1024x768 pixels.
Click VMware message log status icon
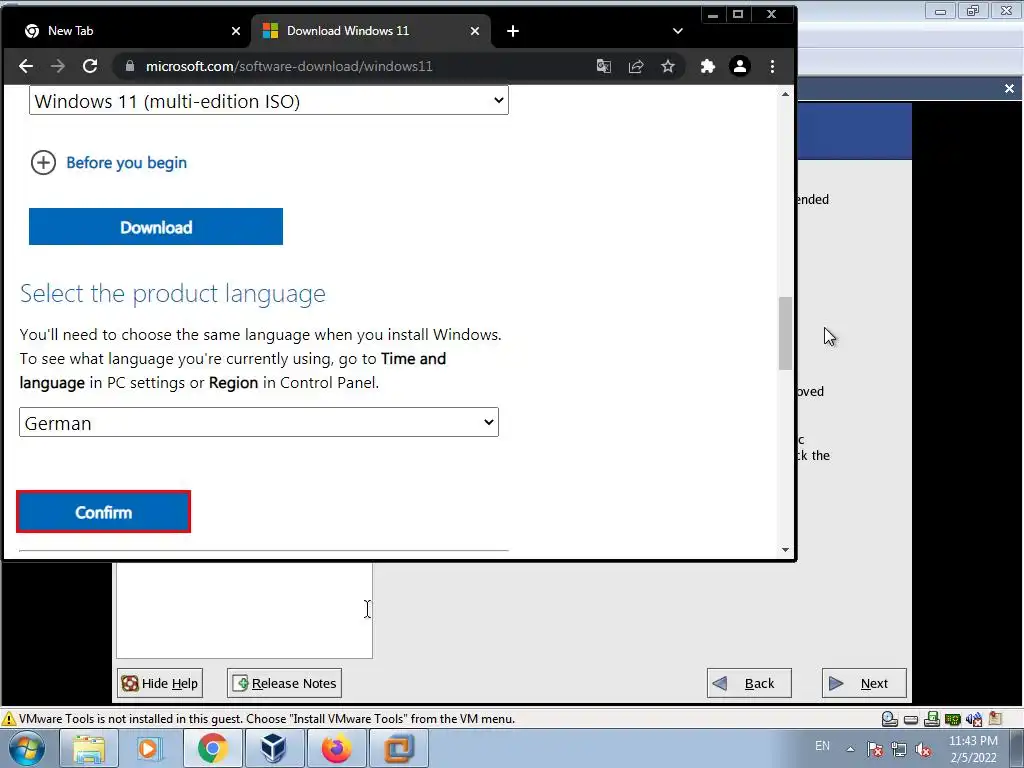(x=995, y=719)
